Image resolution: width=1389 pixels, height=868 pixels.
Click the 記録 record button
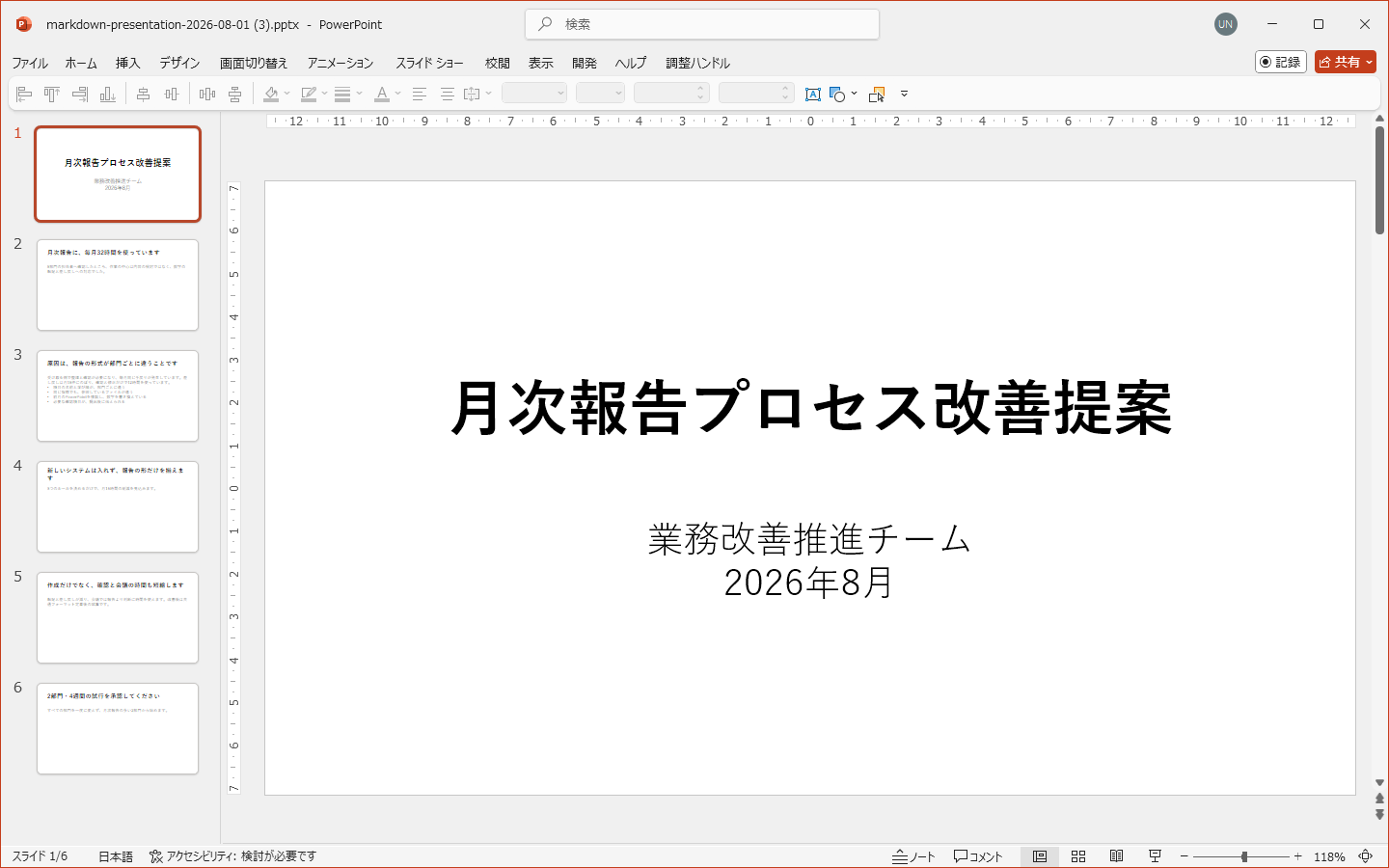click(1281, 62)
